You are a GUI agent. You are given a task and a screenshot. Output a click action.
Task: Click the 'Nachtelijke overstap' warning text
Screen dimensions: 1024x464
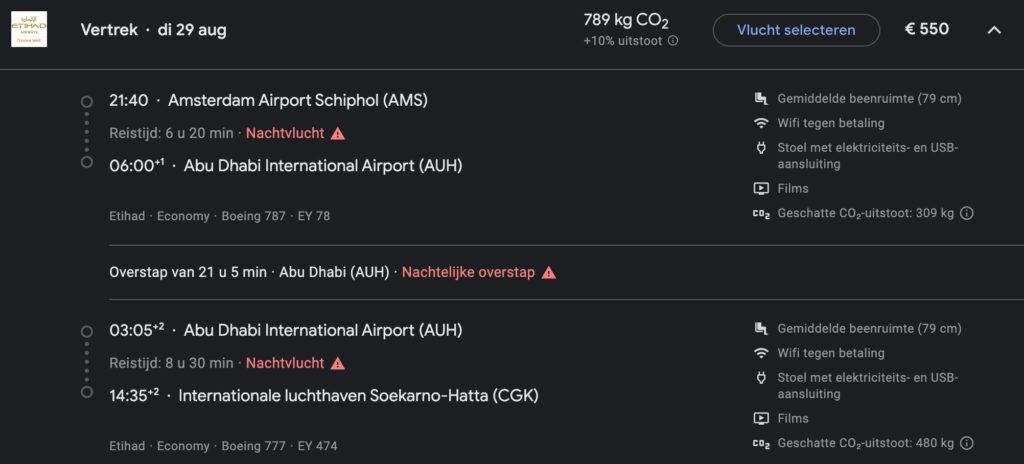click(x=468, y=272)
